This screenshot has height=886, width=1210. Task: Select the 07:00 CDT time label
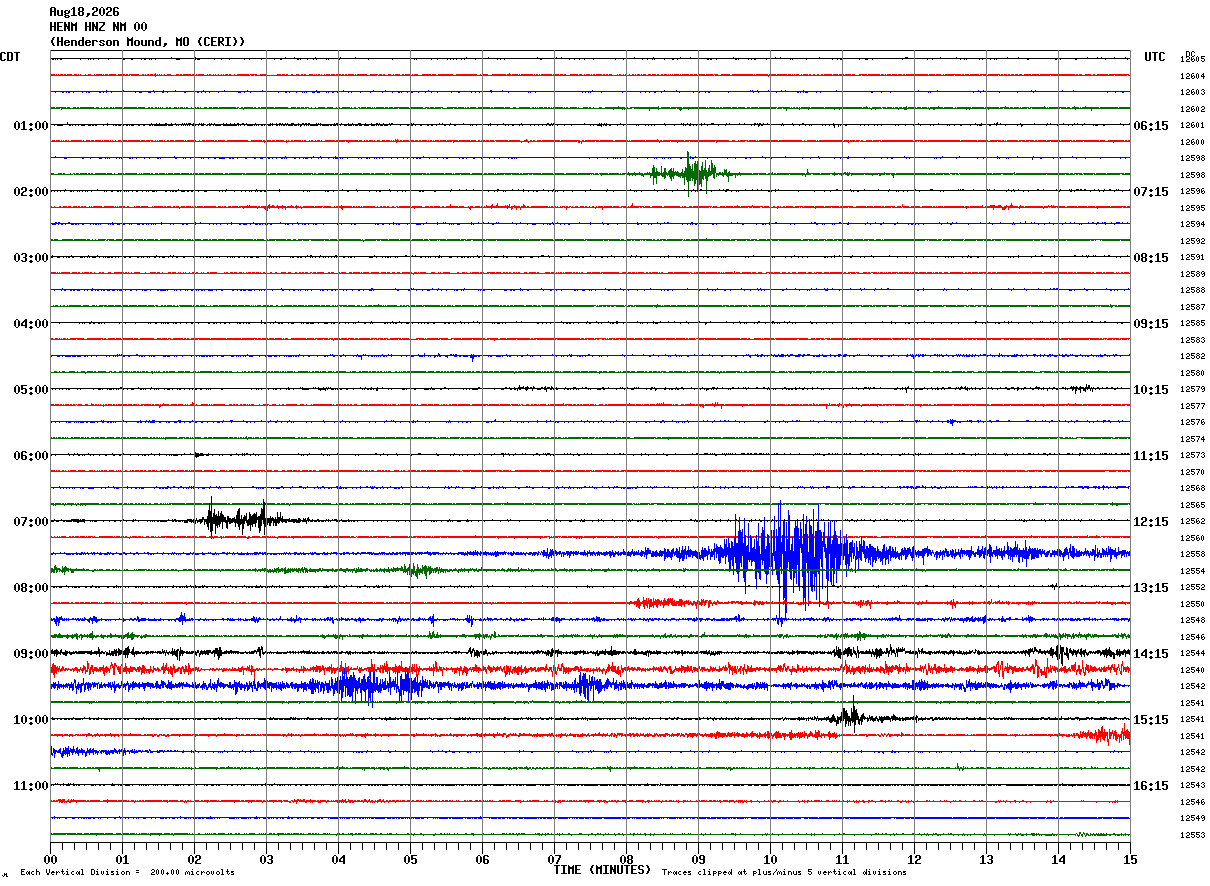click(30, 522)
